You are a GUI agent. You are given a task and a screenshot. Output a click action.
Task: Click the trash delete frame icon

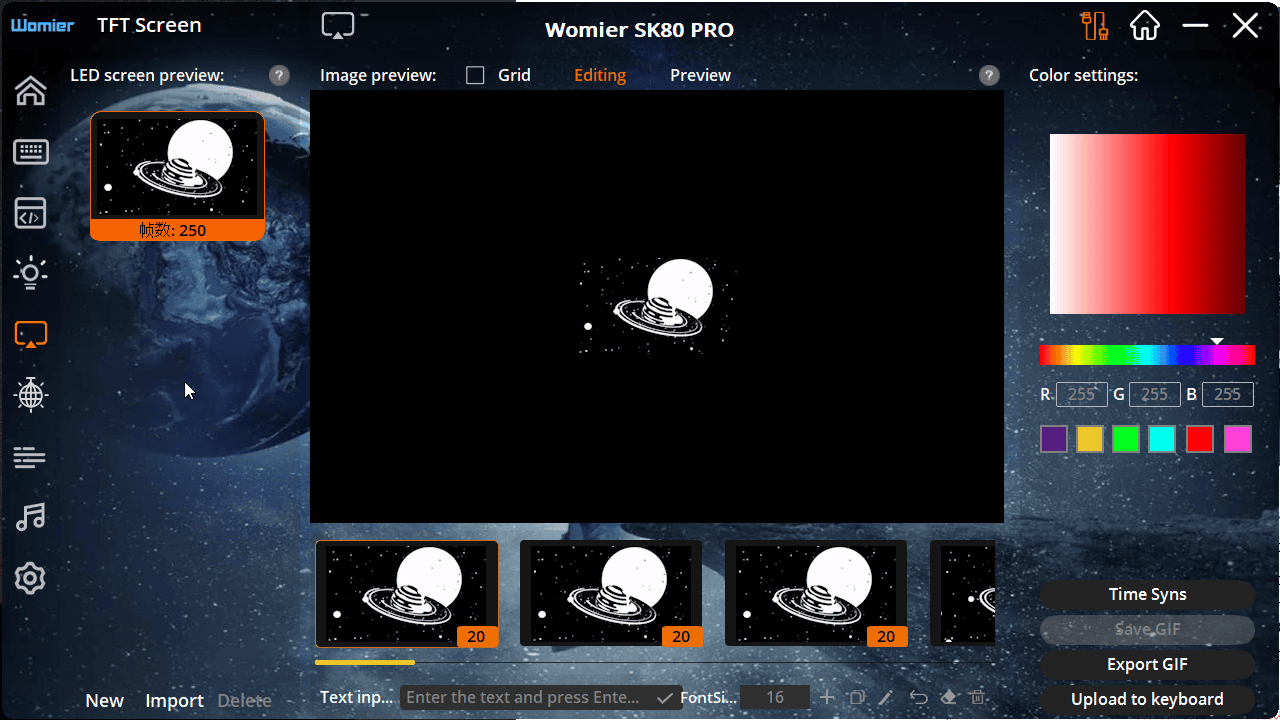[979, 698]
